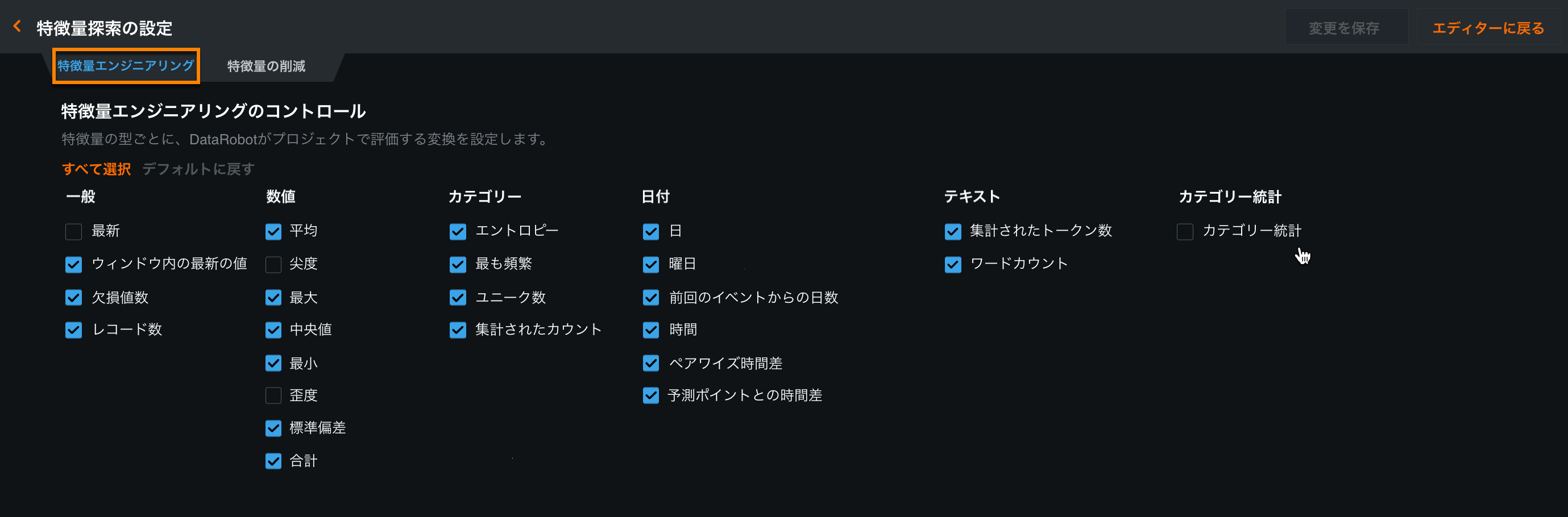The image size is (1568, 517).
Task: Toggle the ワードカウント checkbox
Action: [953, 264]
